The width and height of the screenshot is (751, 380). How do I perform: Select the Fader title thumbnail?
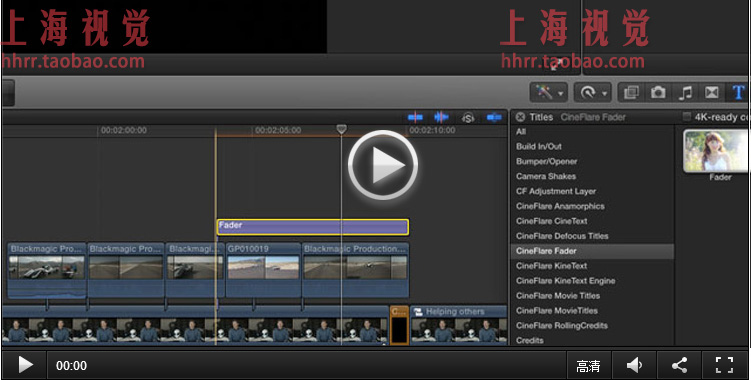[717, 151]
